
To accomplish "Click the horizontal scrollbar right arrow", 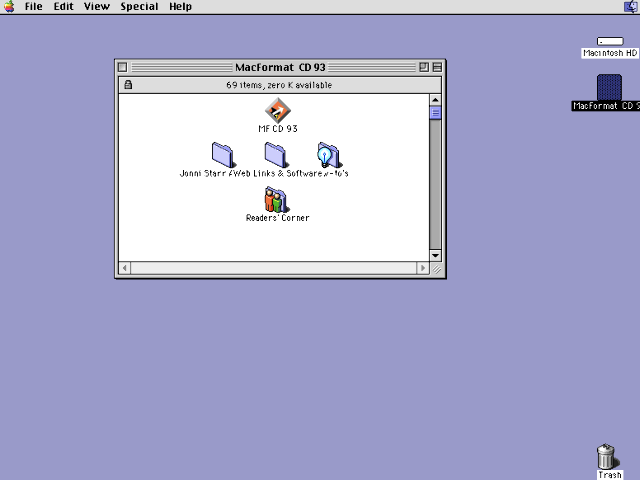I will 423,268.
